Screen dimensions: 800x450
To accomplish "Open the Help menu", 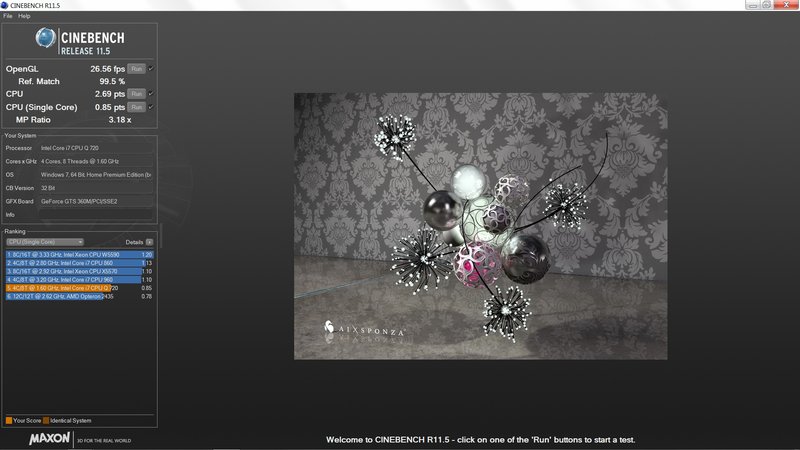I will tap(24, 16).
